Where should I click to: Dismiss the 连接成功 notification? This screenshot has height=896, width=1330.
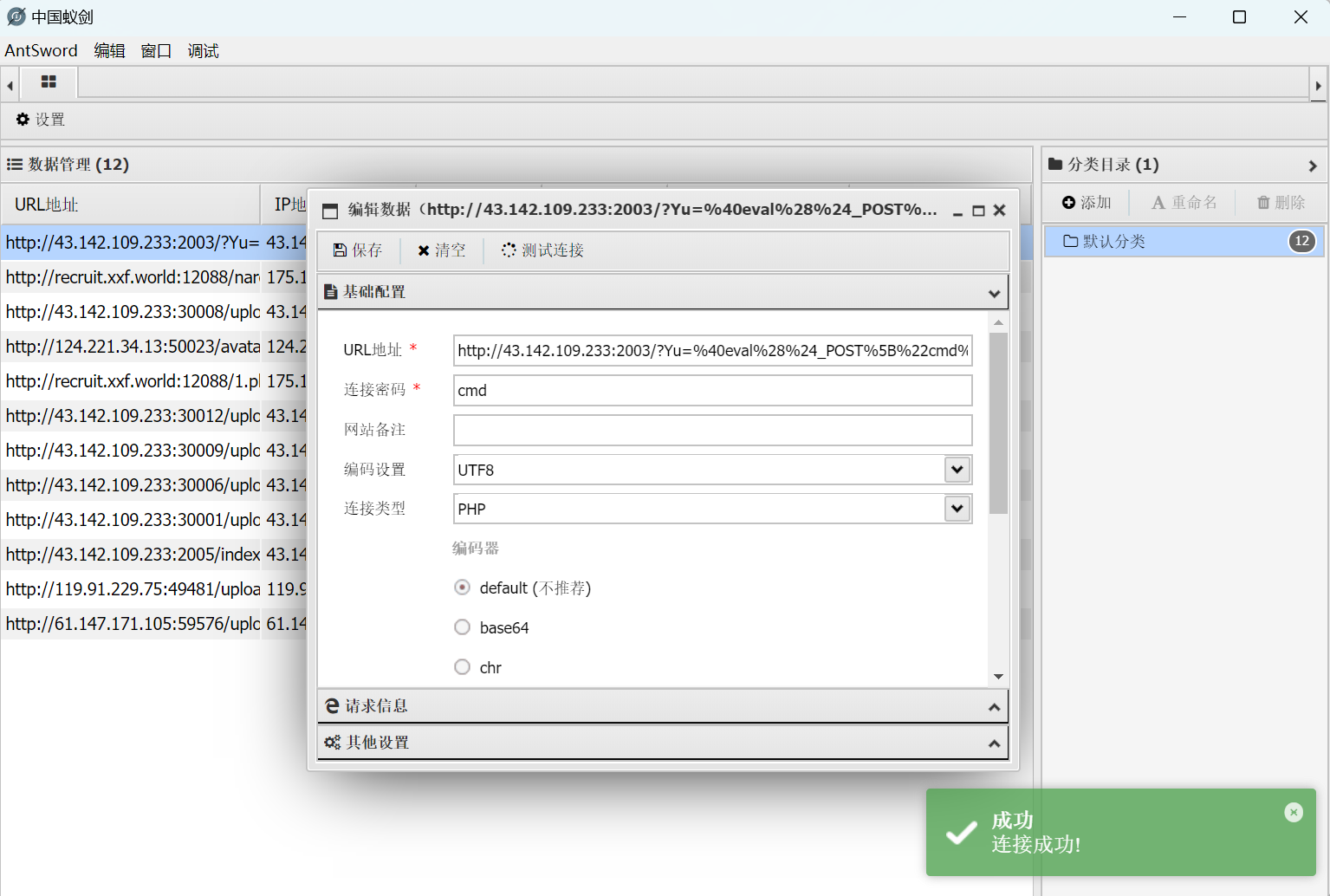[1294, 812]
